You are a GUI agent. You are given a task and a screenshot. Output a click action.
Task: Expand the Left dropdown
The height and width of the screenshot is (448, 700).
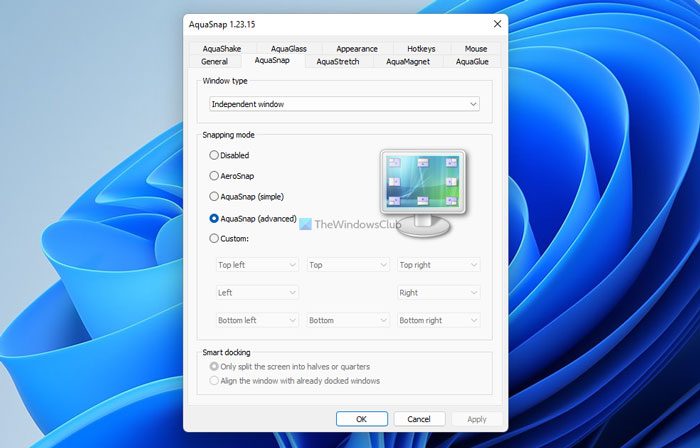pyautogui.click(x=257, y=293)
